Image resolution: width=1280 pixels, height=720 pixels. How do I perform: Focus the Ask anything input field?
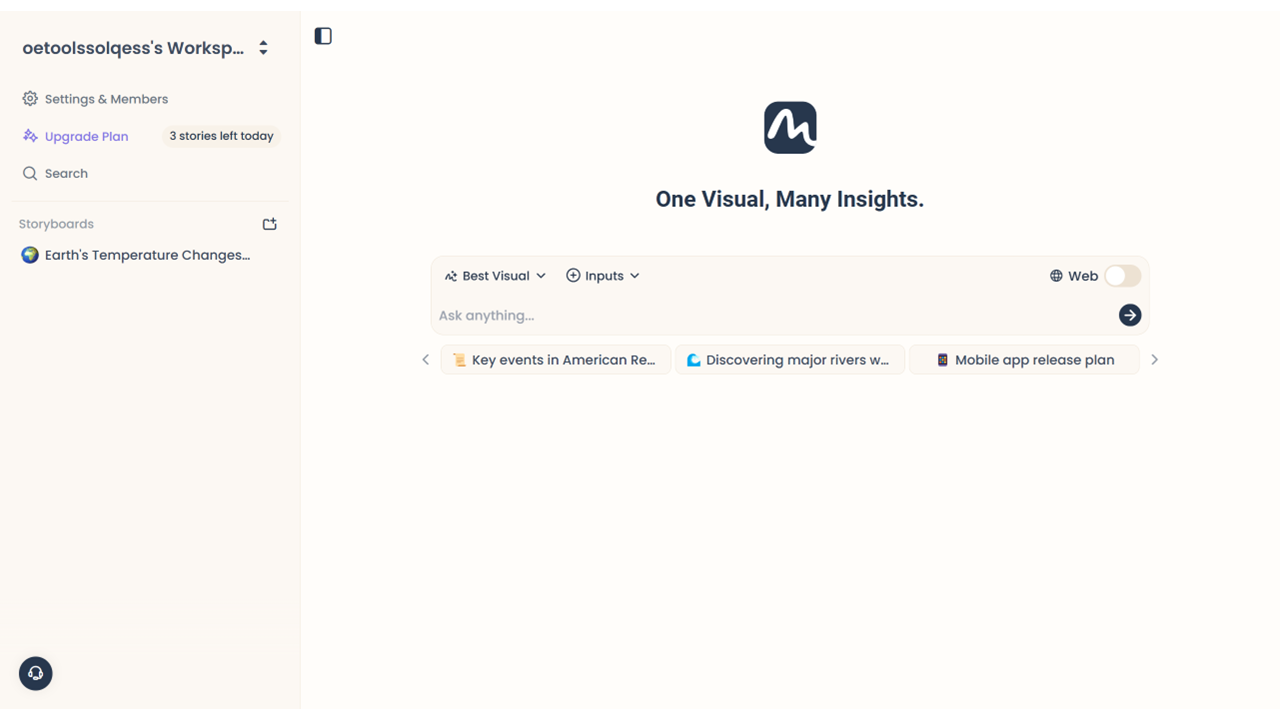click(x=770, y=315)
